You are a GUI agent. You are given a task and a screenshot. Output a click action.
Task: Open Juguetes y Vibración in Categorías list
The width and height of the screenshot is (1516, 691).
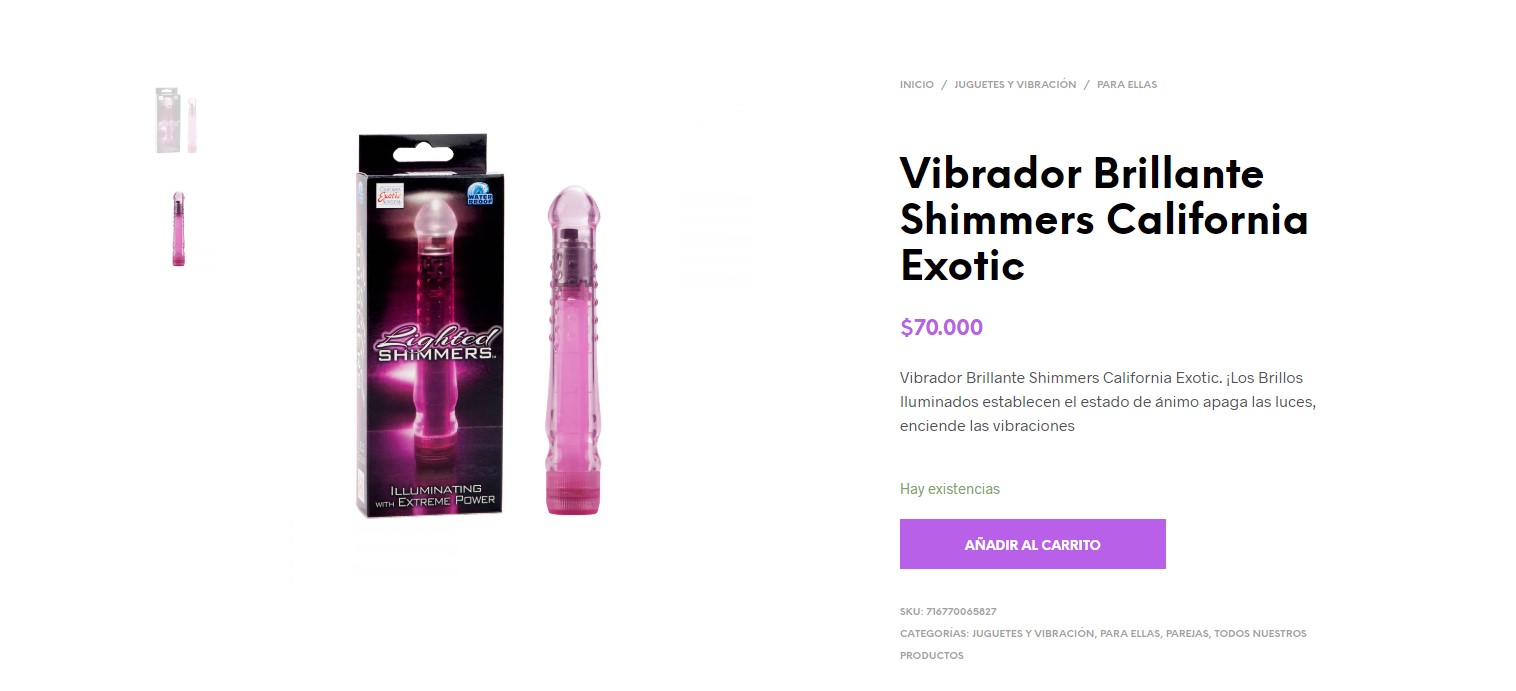click(x=1032, y=633)
